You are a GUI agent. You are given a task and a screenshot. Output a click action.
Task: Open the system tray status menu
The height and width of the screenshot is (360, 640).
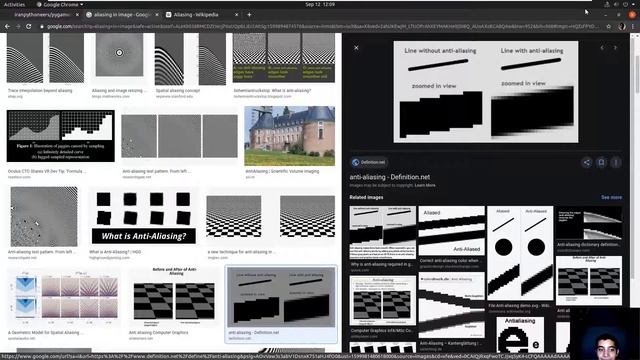[x=620, y=4]
